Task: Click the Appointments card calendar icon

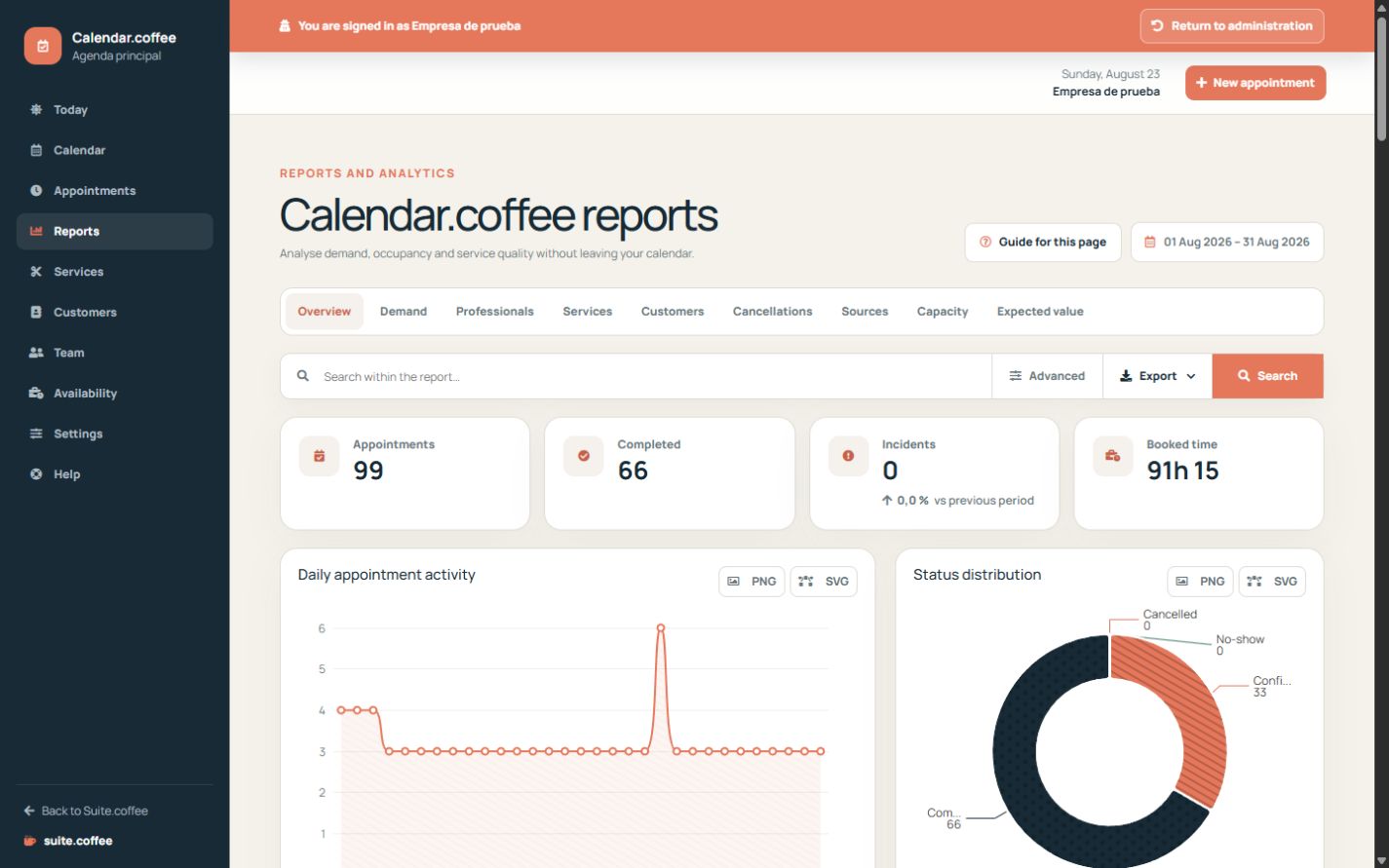Action: coord(319,456)
